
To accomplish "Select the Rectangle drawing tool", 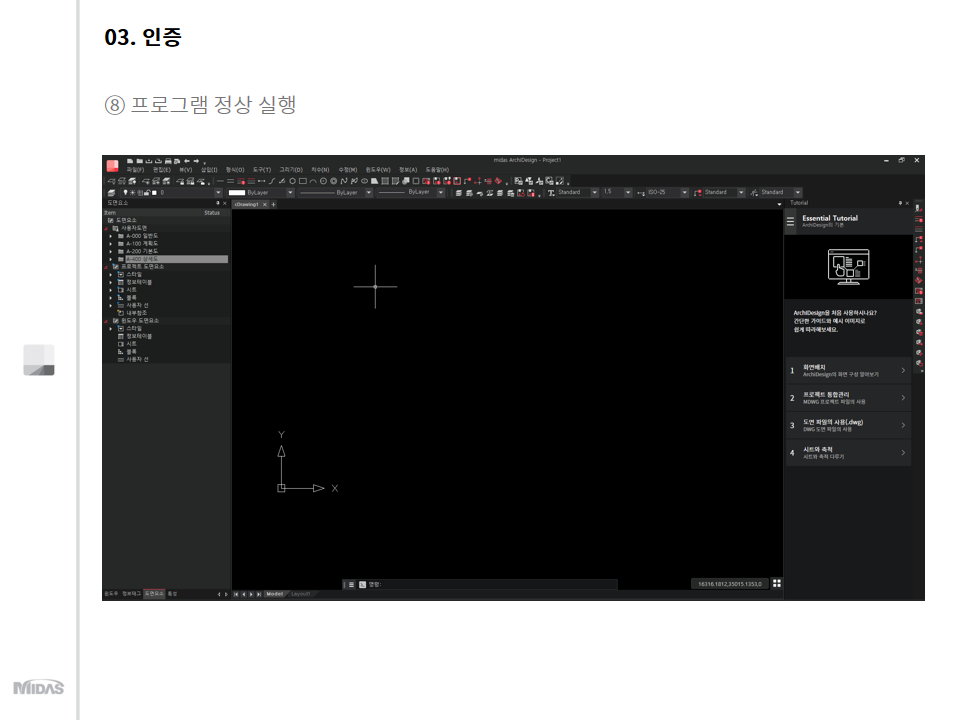I will coord(302,181).
